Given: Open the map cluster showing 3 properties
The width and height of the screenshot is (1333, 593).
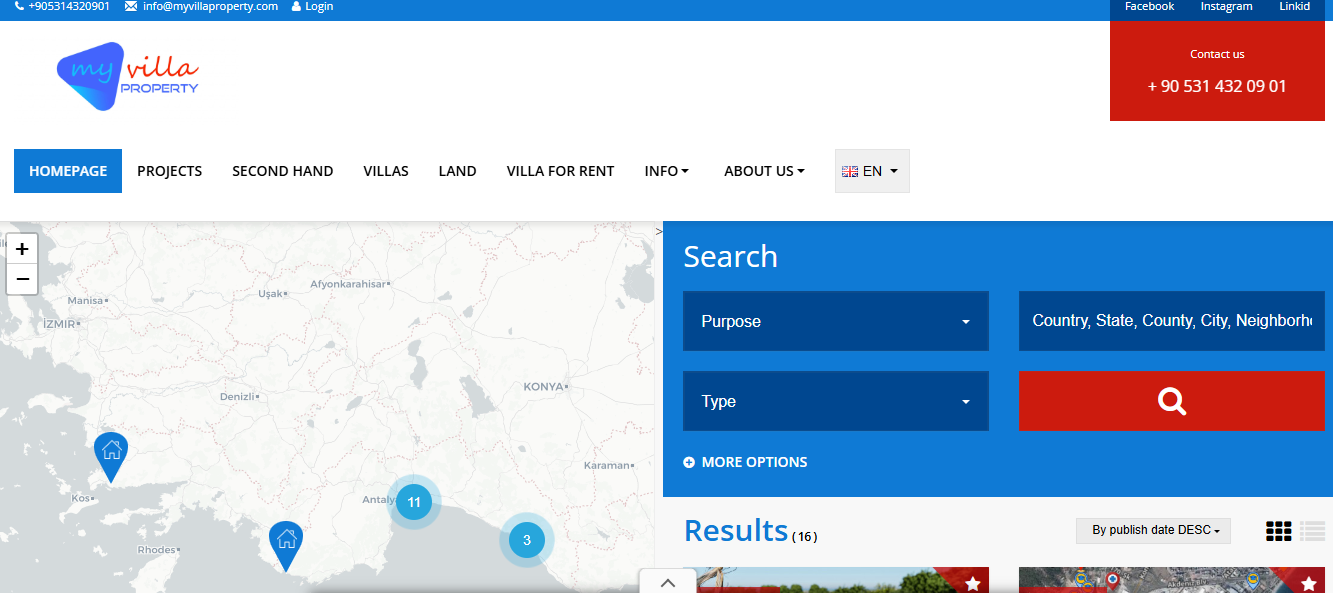Looking at the screenshot, I should pyautogui.click(x=527, y=540).
